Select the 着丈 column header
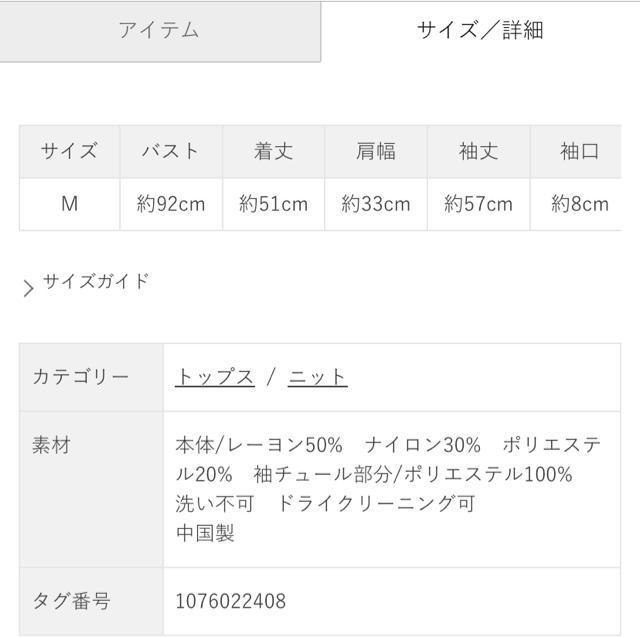 [273, 152]
